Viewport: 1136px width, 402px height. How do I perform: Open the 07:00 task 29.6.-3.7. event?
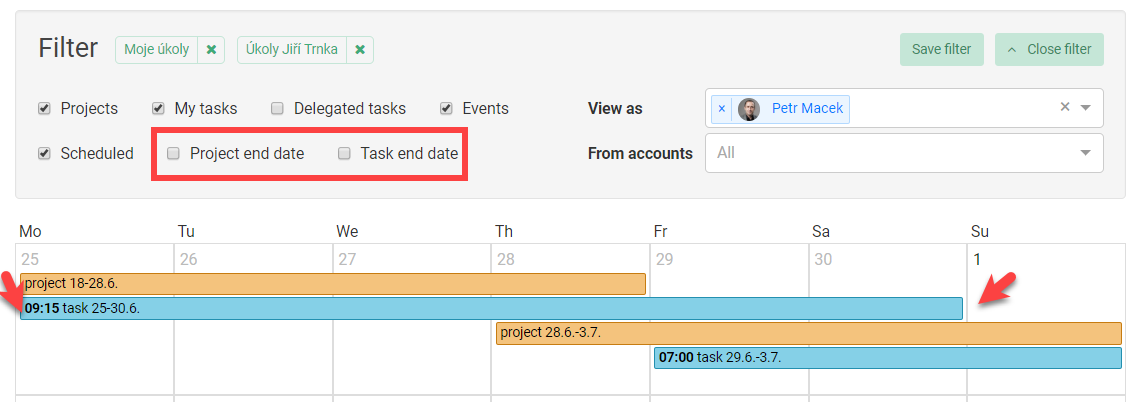[888, 358]
